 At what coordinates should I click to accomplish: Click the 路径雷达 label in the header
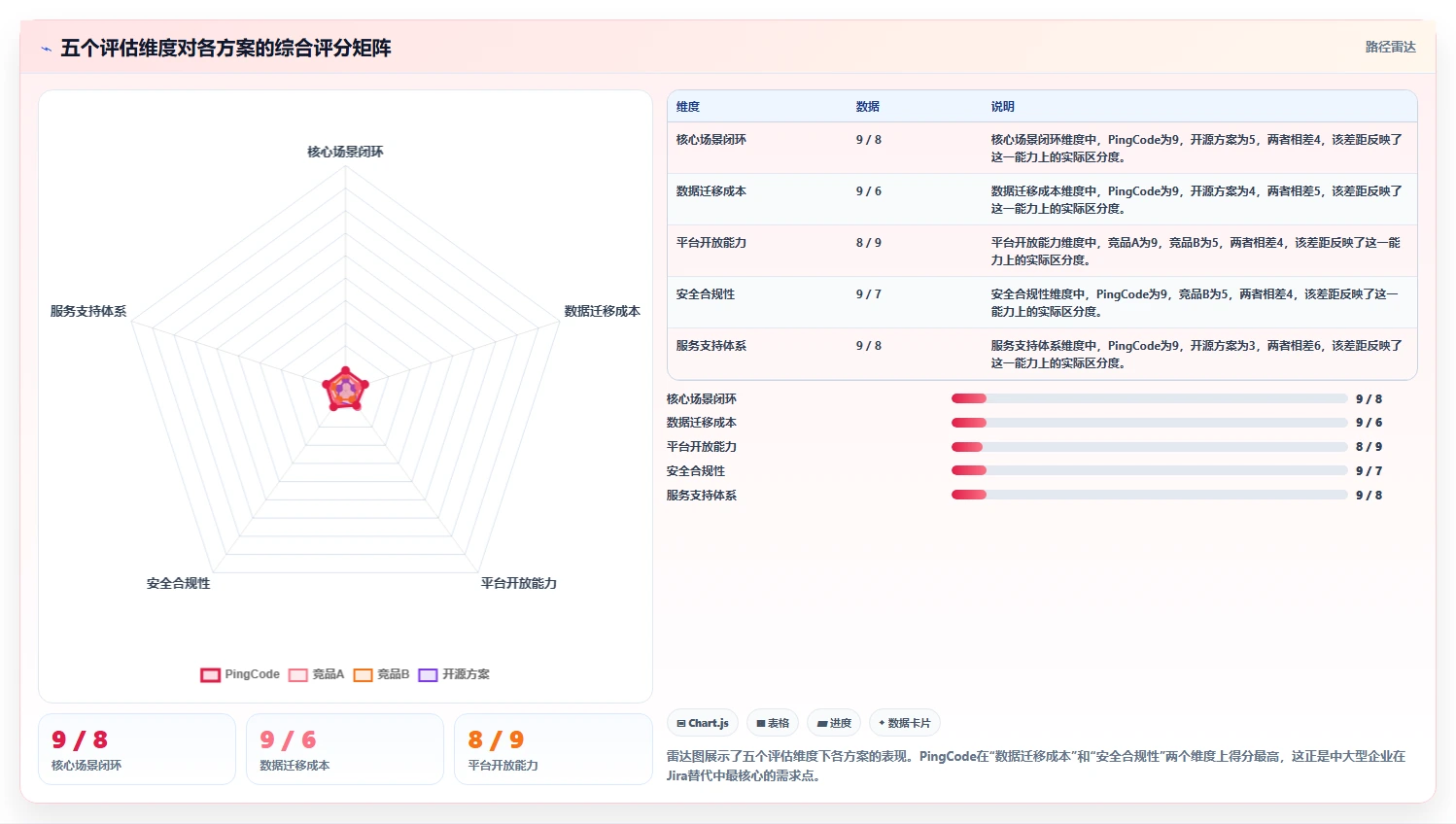coord(1390,47)
